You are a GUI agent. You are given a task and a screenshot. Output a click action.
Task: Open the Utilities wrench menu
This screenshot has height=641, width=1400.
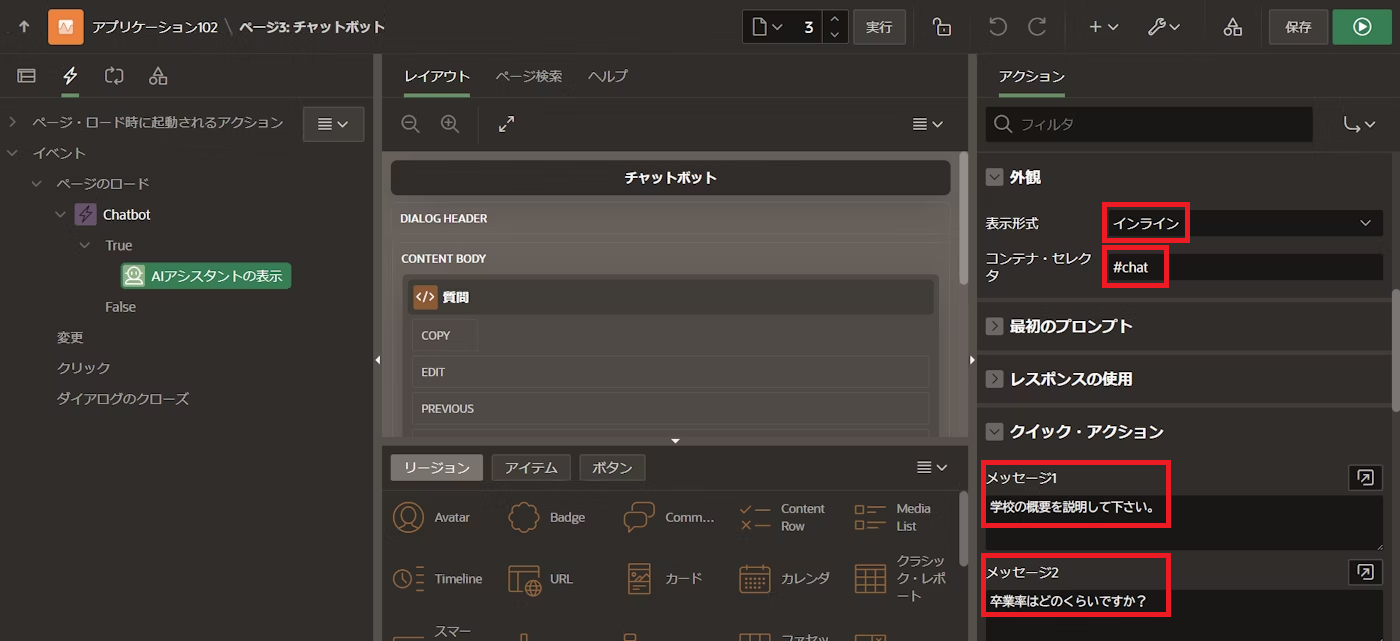tap(1163, 27)
